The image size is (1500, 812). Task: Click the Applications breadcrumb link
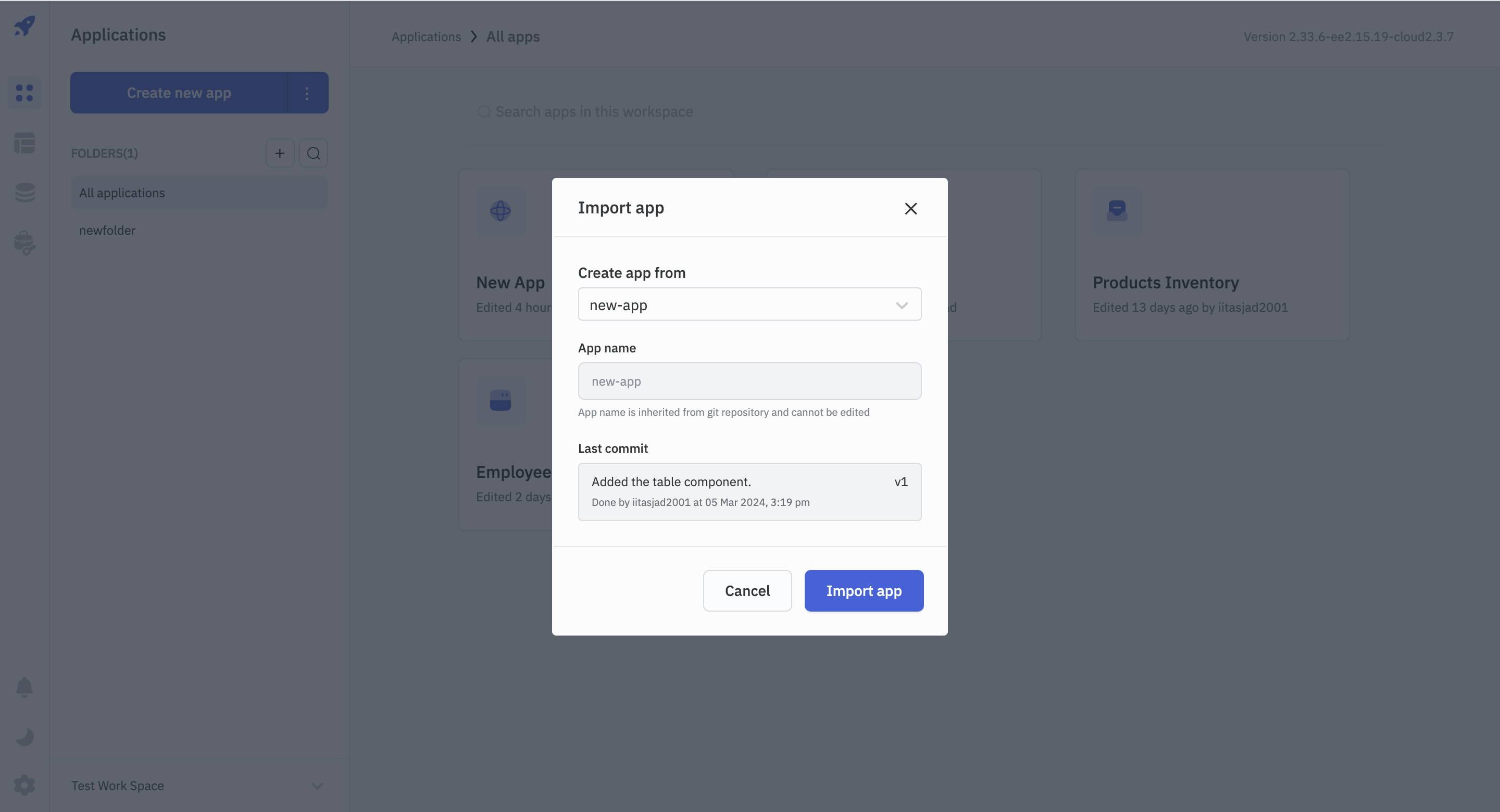coord(426,36)
